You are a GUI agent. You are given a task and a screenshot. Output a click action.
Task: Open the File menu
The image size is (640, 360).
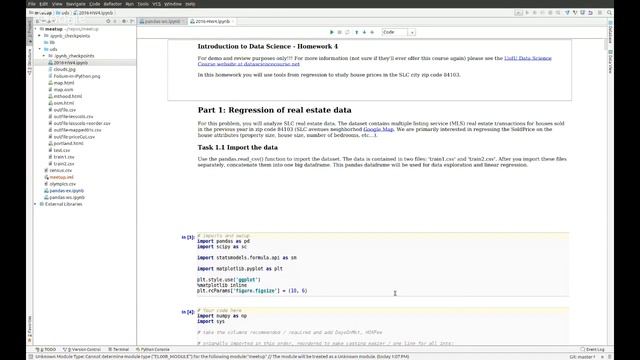pos(32,4)
